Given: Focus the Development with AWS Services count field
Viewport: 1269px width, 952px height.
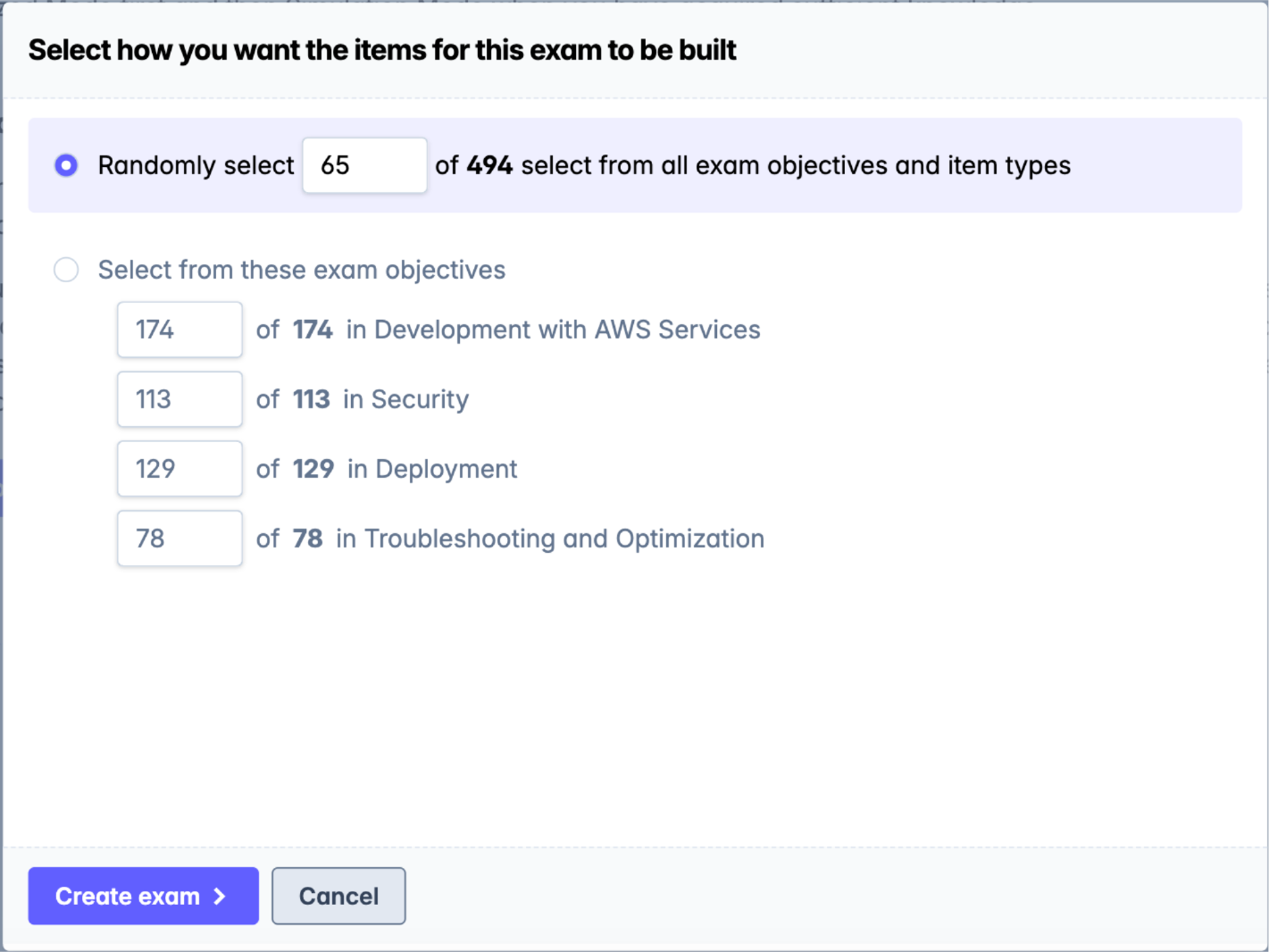Looking at the screenshot, I should [x=179, y=330].
